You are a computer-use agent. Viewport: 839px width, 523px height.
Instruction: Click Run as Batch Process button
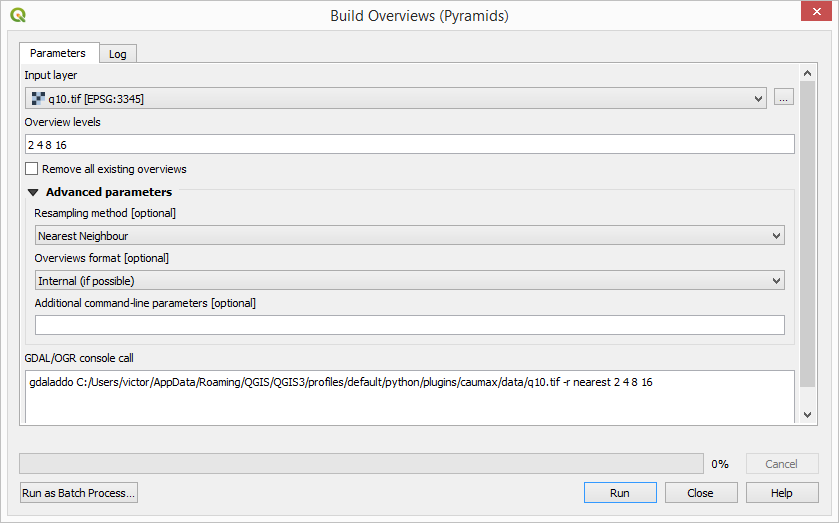pyautogui.click(x=79, y=492)
